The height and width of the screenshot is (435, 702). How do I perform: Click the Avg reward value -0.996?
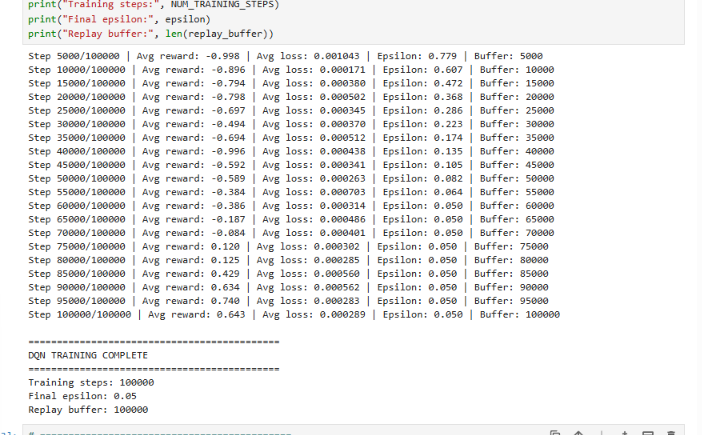(x=228, y=151)
